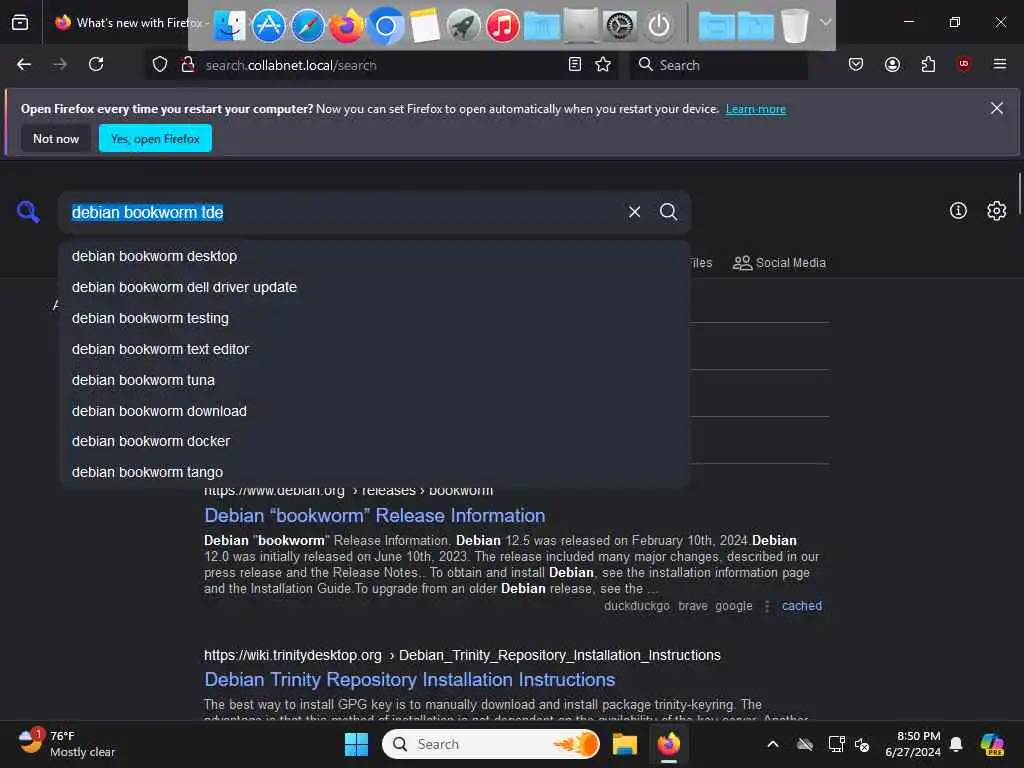This screenshot has height=768, width=1024.
Task: Click the Windows taskbar search box
Action: (x=490, y=744)
